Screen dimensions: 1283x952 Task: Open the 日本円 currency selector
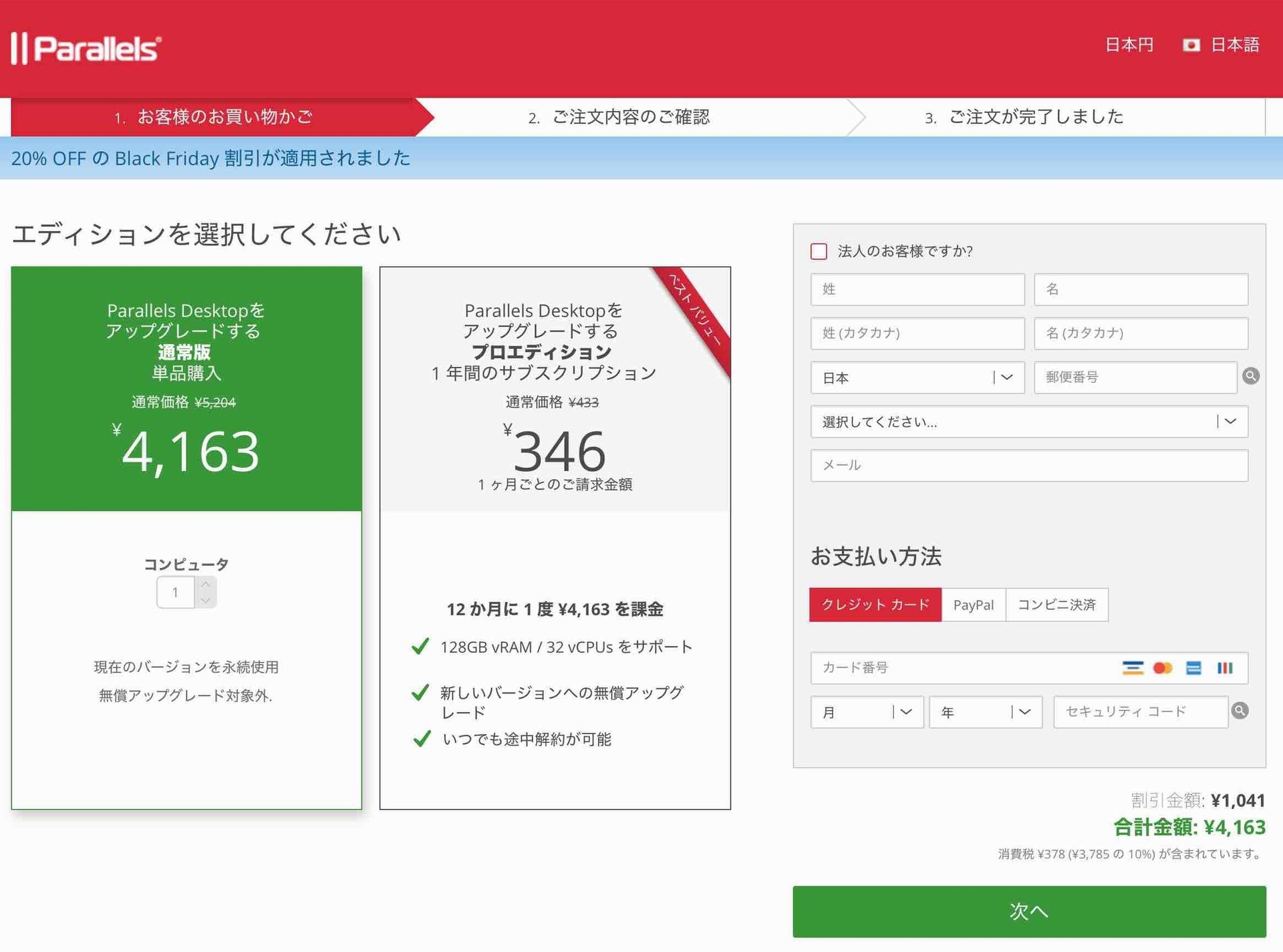click(x=1129, y=45)
